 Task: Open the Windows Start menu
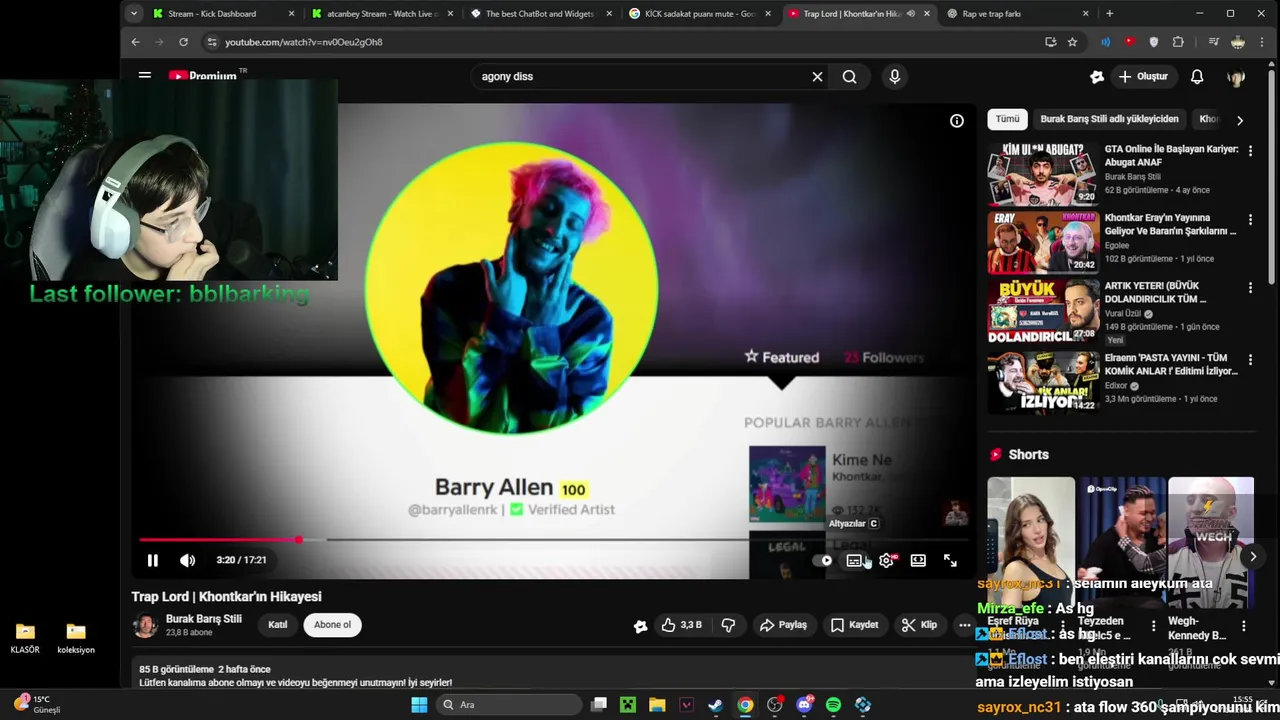(x=419, y=705)
